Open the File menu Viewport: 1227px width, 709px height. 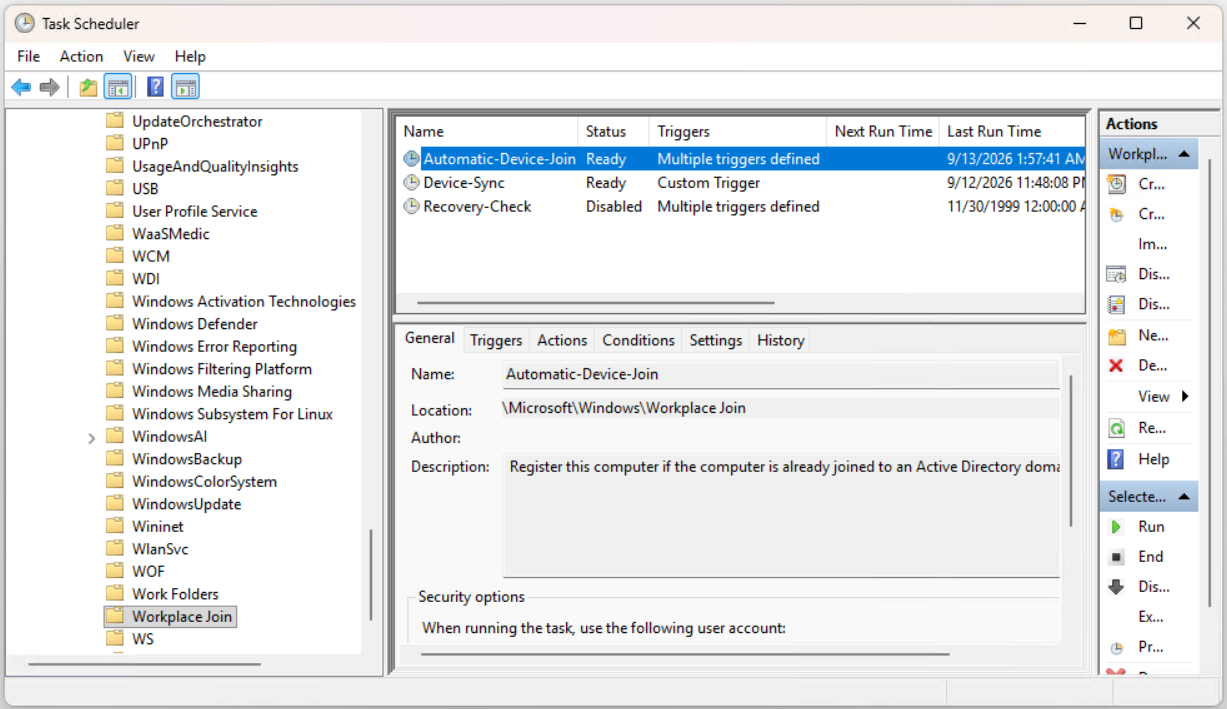tap(28, 56)
